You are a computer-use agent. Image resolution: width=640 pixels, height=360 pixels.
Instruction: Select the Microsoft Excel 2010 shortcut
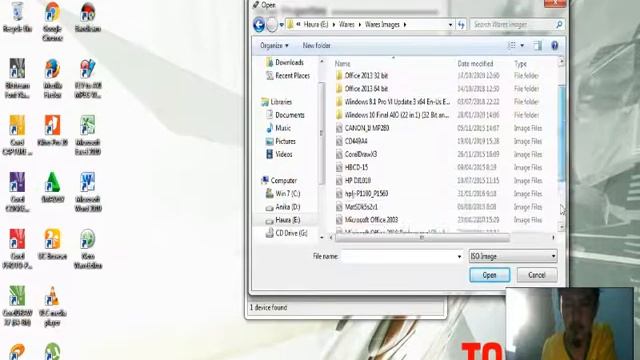point(87,135)
